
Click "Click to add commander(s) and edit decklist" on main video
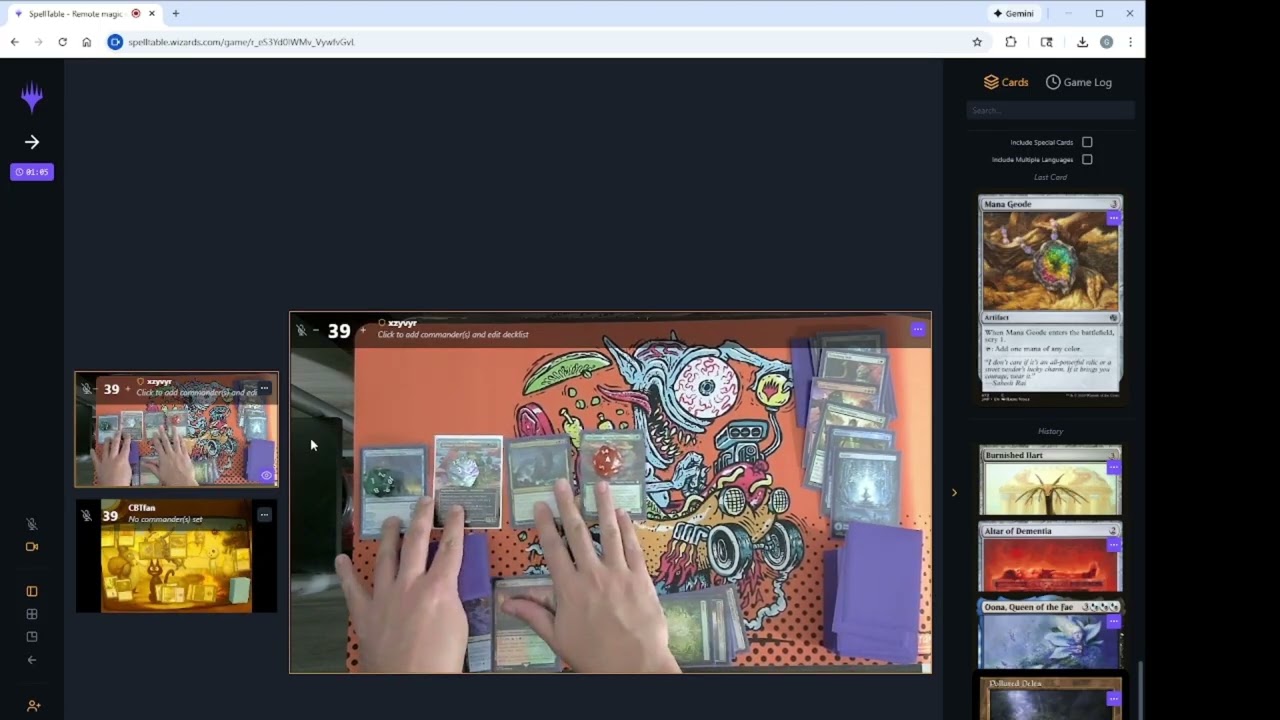pyautogui.click(x=453, y=335)
